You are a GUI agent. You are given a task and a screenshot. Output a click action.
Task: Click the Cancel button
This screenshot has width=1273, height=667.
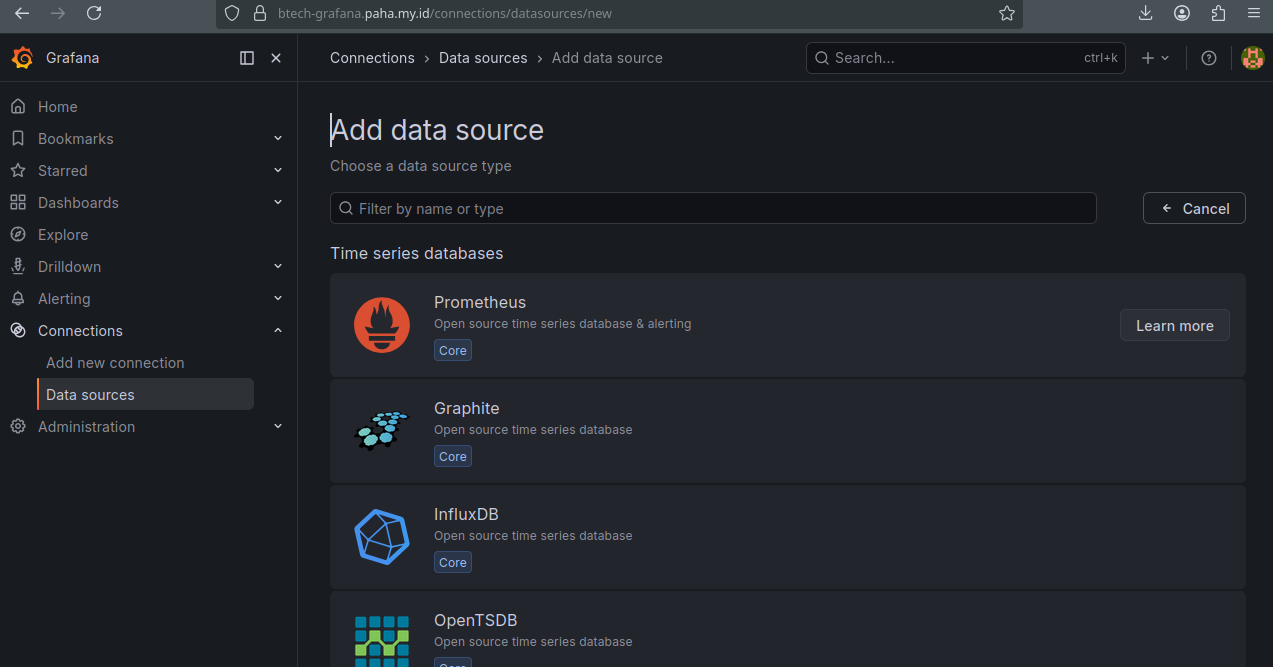pos(1194,208)
